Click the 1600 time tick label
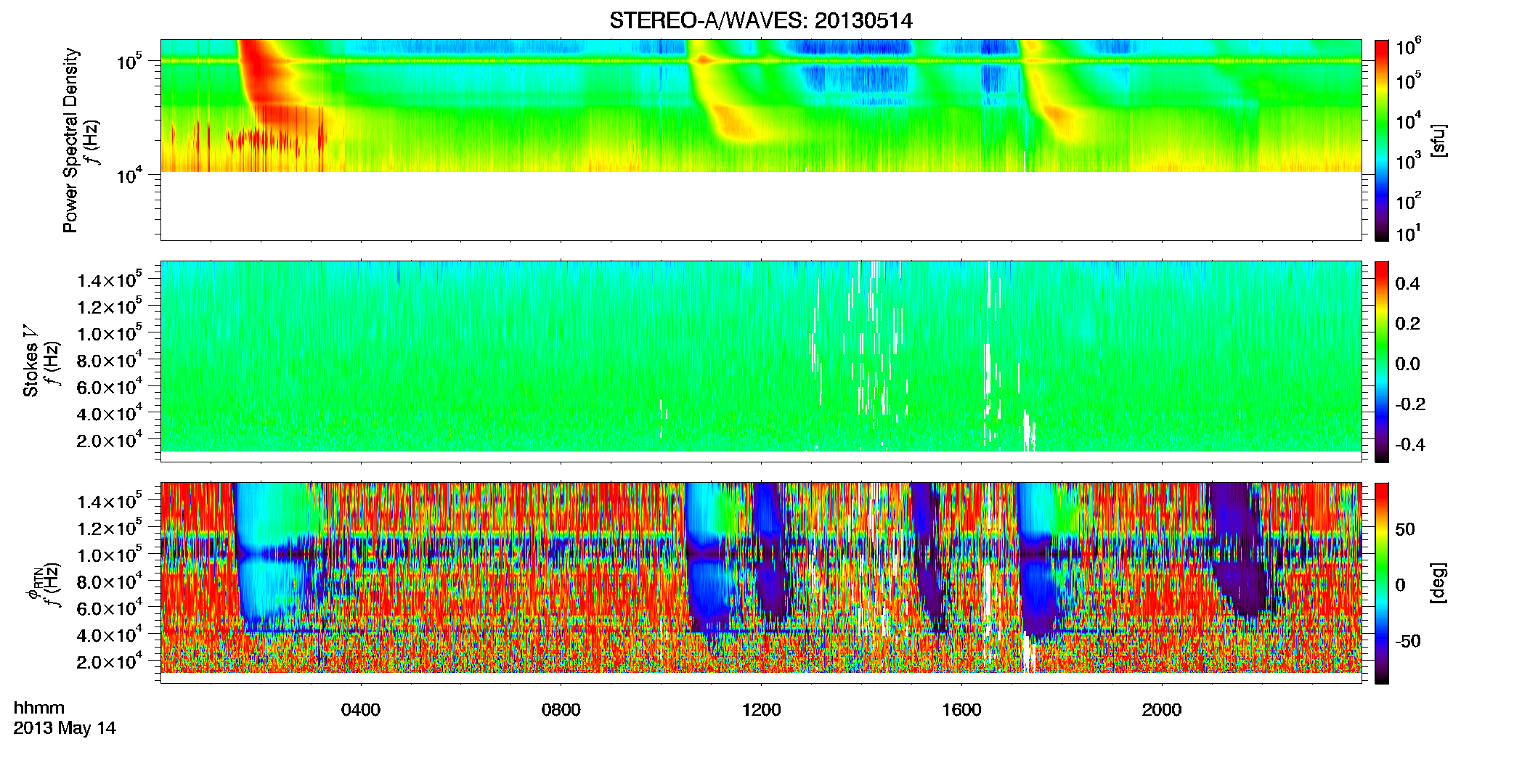Viewport: 1522px width, 784px height. coord(961,710)
